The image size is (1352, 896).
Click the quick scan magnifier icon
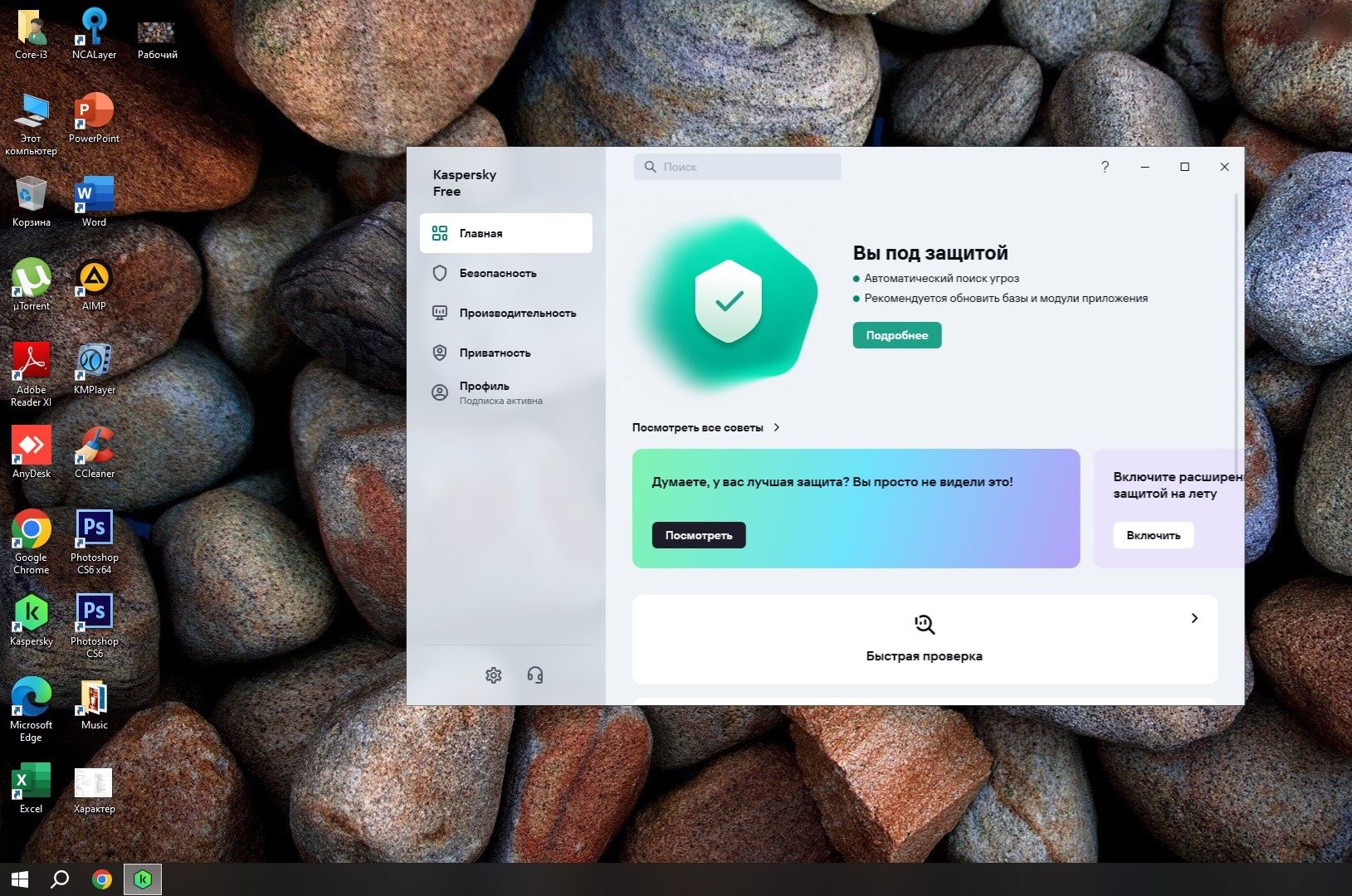coord(925,624)
